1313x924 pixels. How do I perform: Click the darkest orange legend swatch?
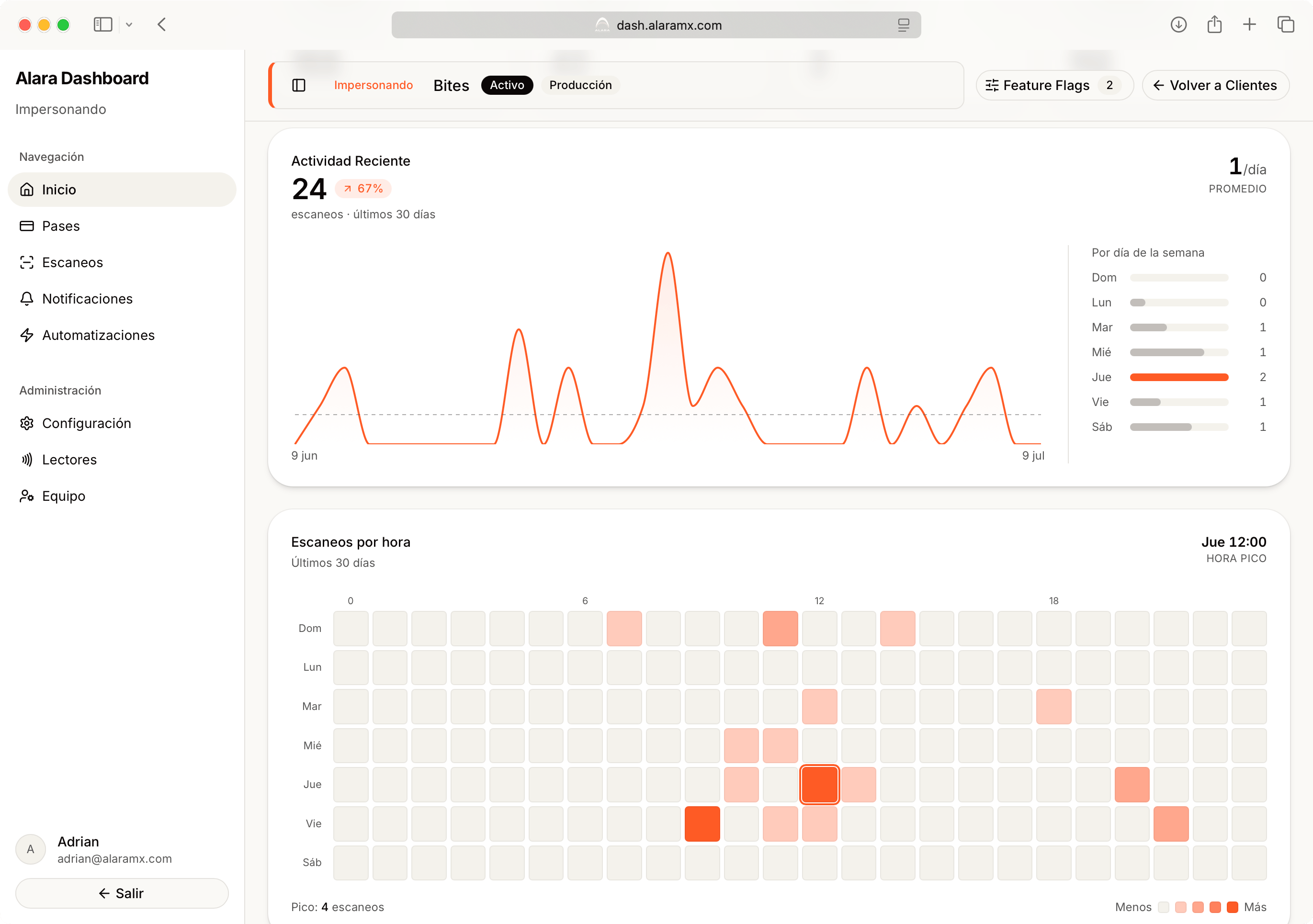pyautogui.click(x=1233, y=907)
